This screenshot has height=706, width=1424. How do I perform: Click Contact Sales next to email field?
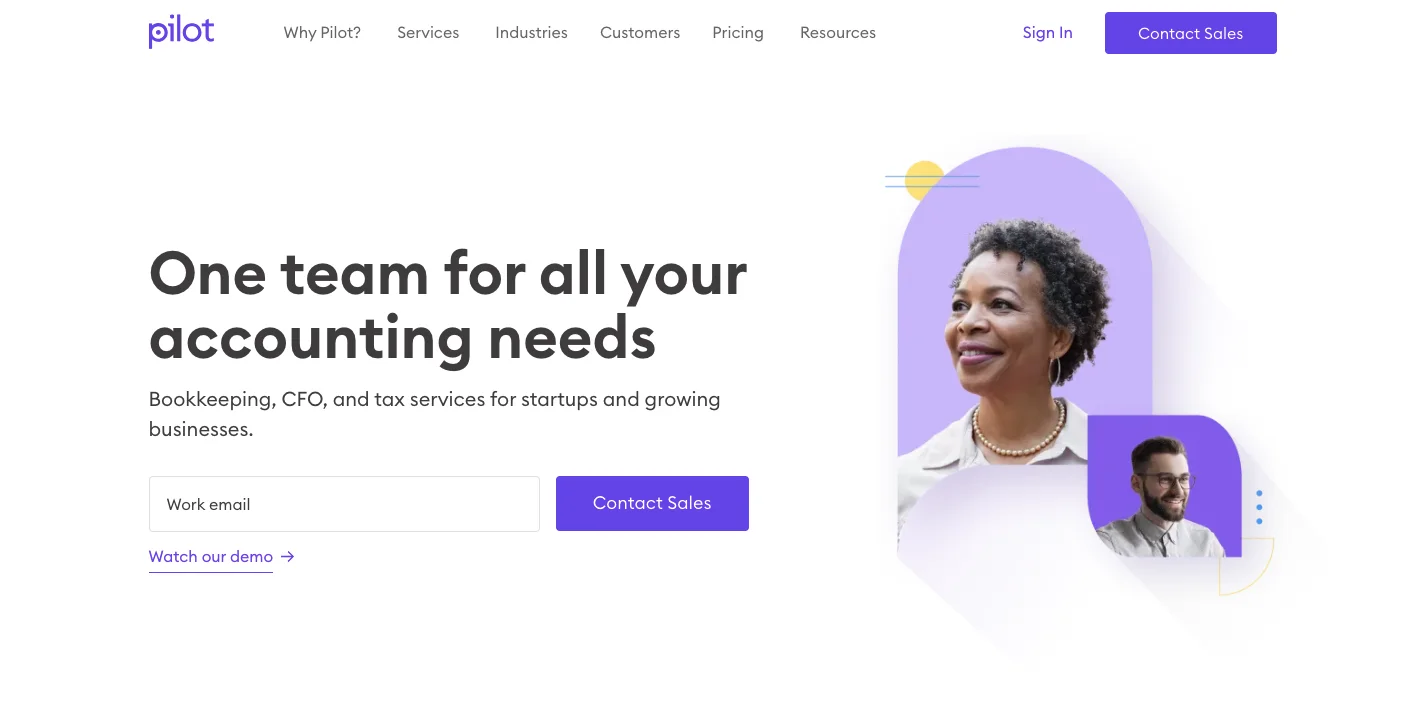pos(652,503)
